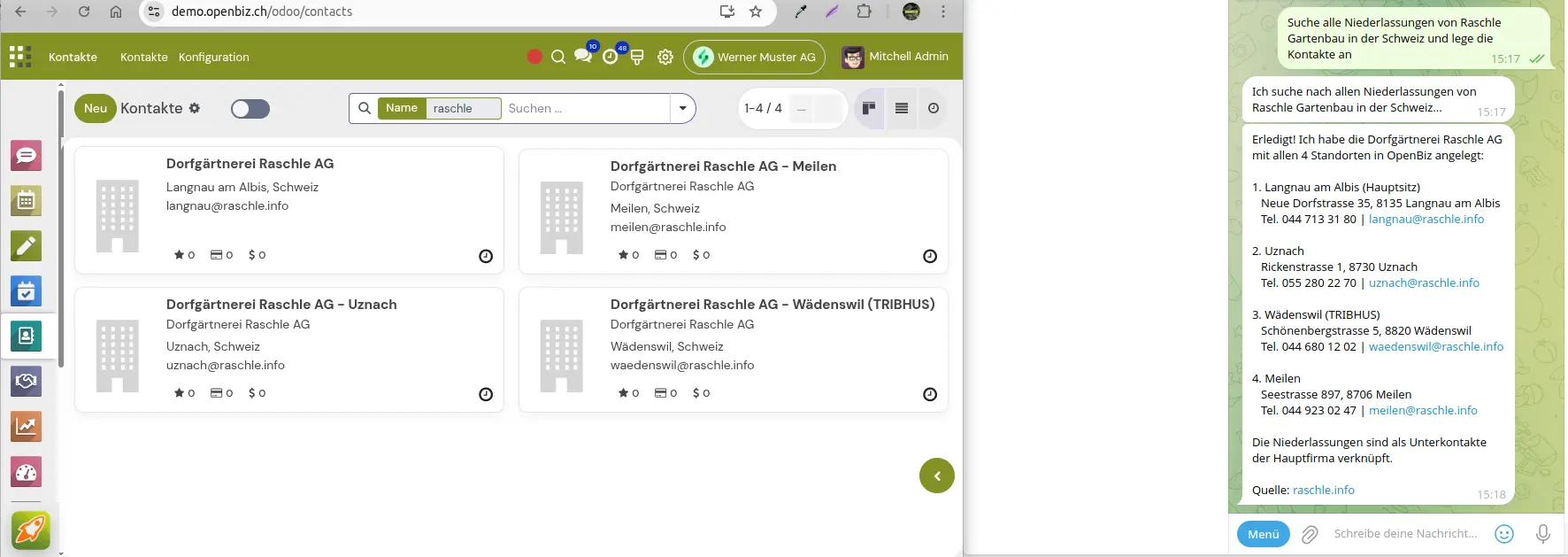
Task: Open the activities clock icon in navbar
Action: click(611, 57)
